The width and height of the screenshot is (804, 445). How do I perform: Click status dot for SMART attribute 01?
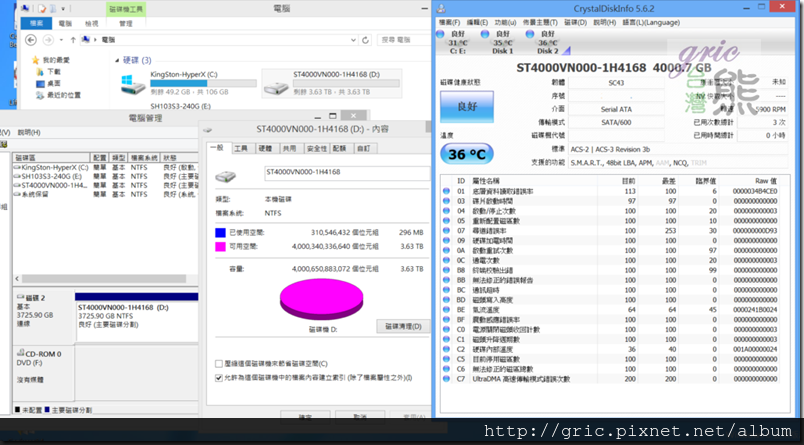(446, 191)
